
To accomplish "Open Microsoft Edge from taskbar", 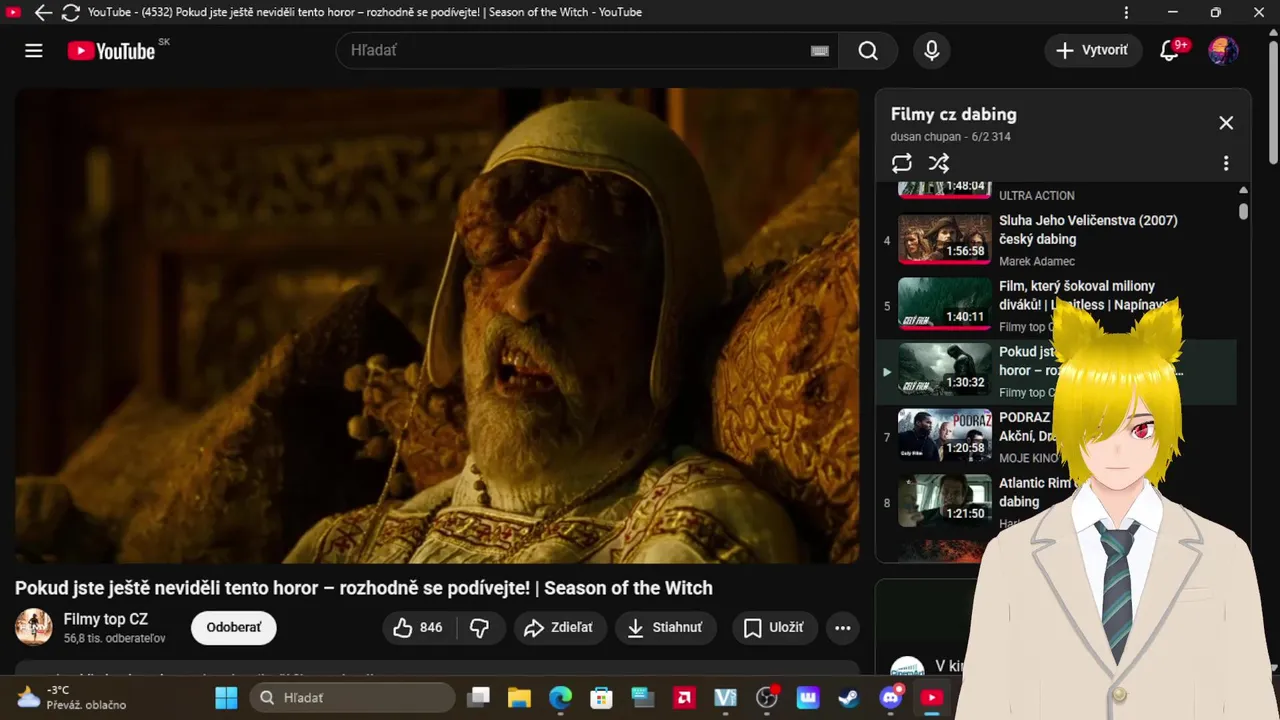I will click(560, 698).
